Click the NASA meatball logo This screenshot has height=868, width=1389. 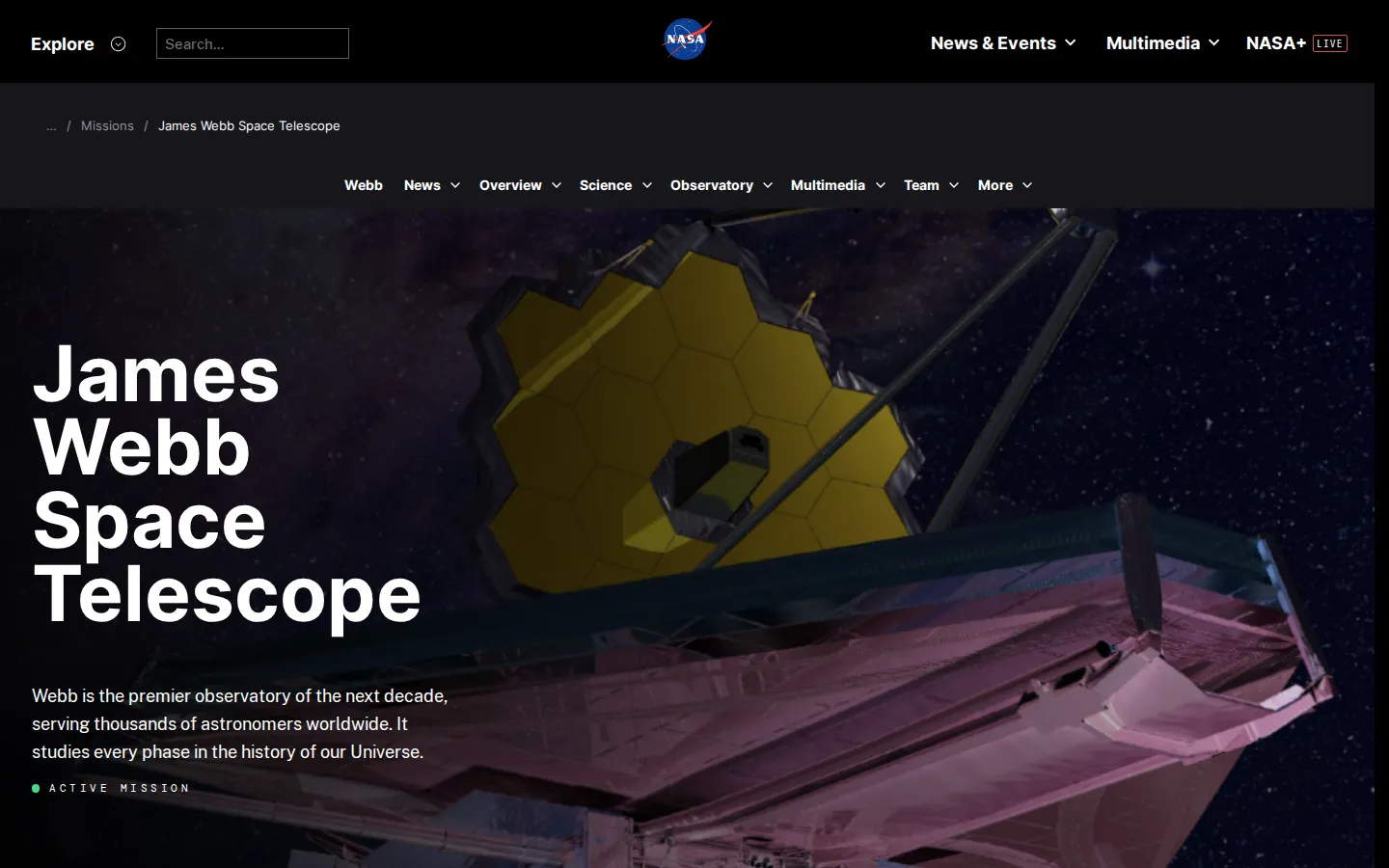coord(687,40)
